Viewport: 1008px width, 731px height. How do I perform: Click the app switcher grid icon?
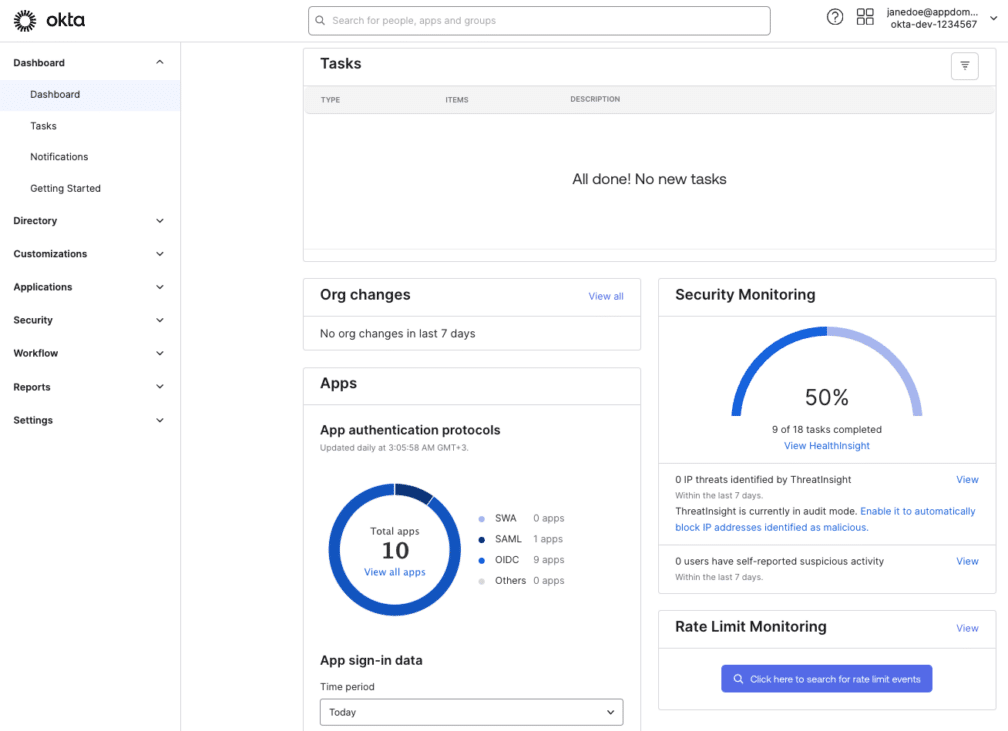click(865, 17)
